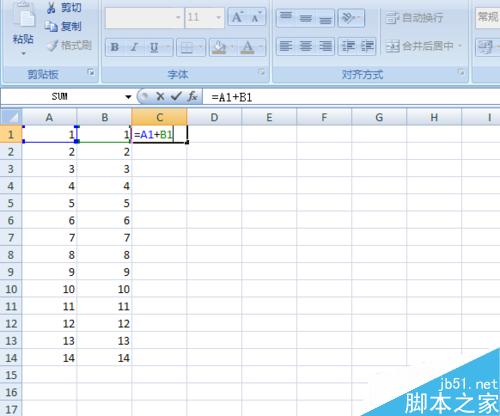The image size is (500, 416).
Task: Toggle bottom vertical alignment
Action: coord(325,17)
